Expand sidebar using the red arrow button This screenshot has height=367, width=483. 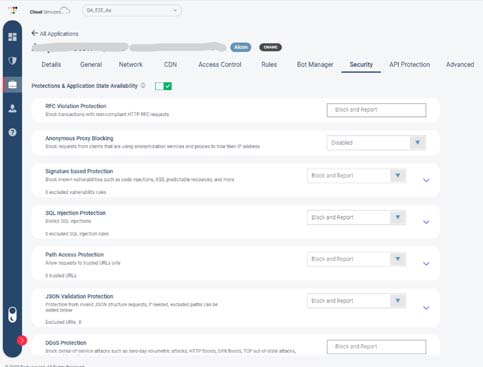pos(22,340)
